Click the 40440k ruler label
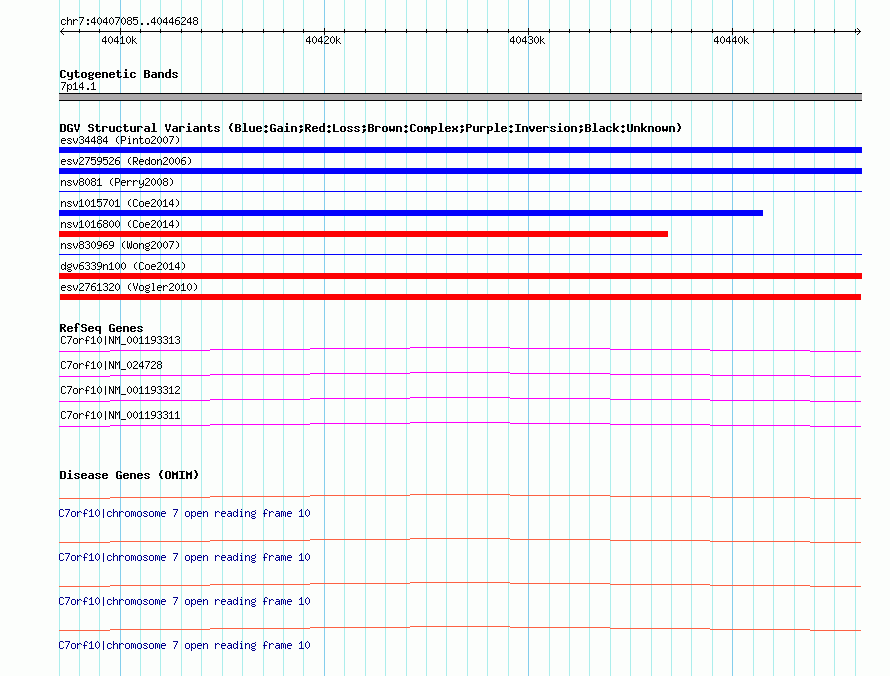The width and height of the screenshot is (890, 676). click(731, 40)
